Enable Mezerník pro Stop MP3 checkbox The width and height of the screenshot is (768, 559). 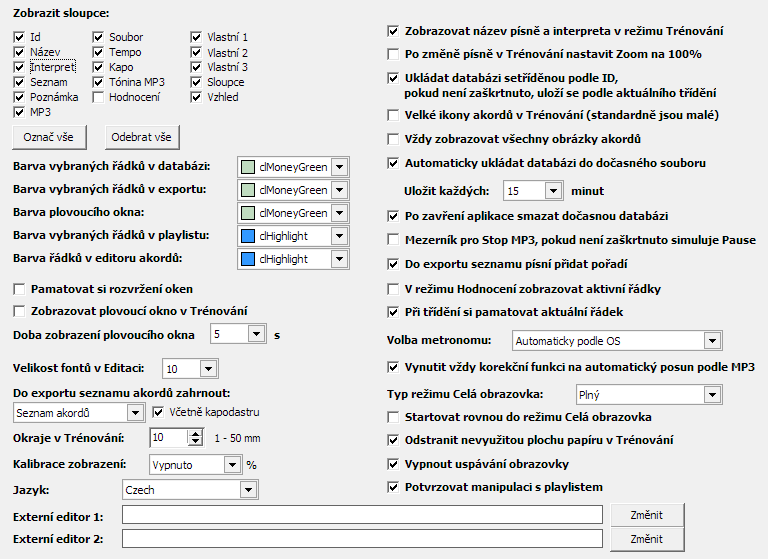coord(393,240)
